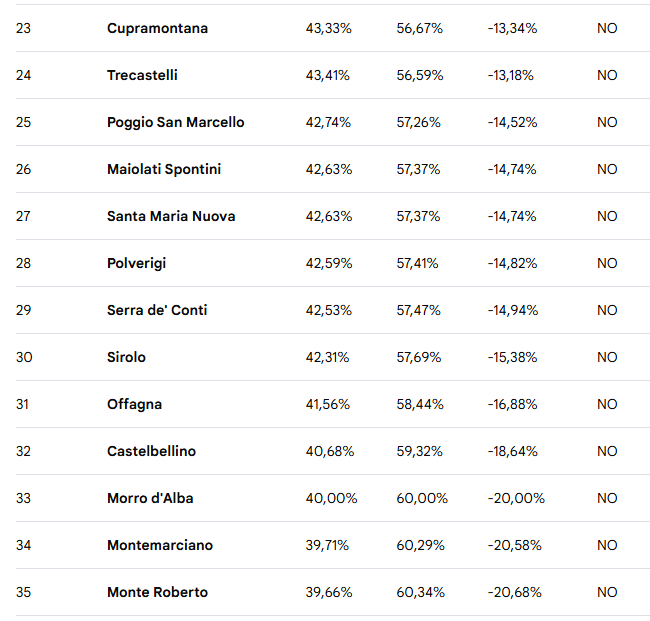The height and width of the screenshot is (621, 650).
Task: Click the Monte Roberto name
Action: [x=157, y=592]
